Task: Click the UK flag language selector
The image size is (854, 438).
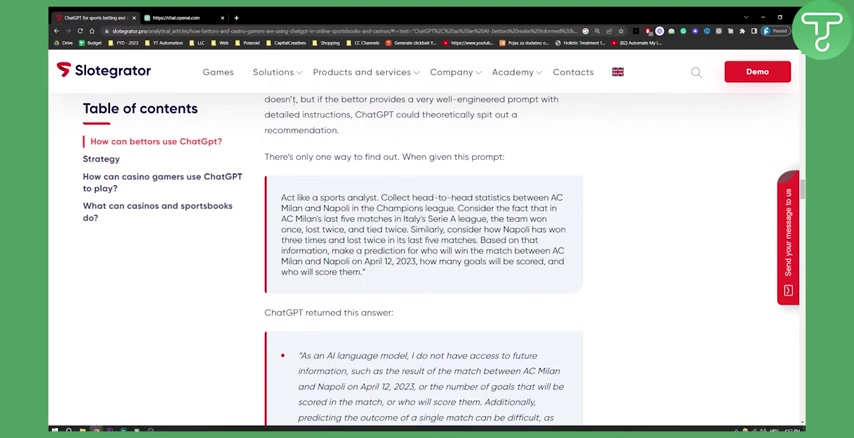Action: (x=618, y=72)
